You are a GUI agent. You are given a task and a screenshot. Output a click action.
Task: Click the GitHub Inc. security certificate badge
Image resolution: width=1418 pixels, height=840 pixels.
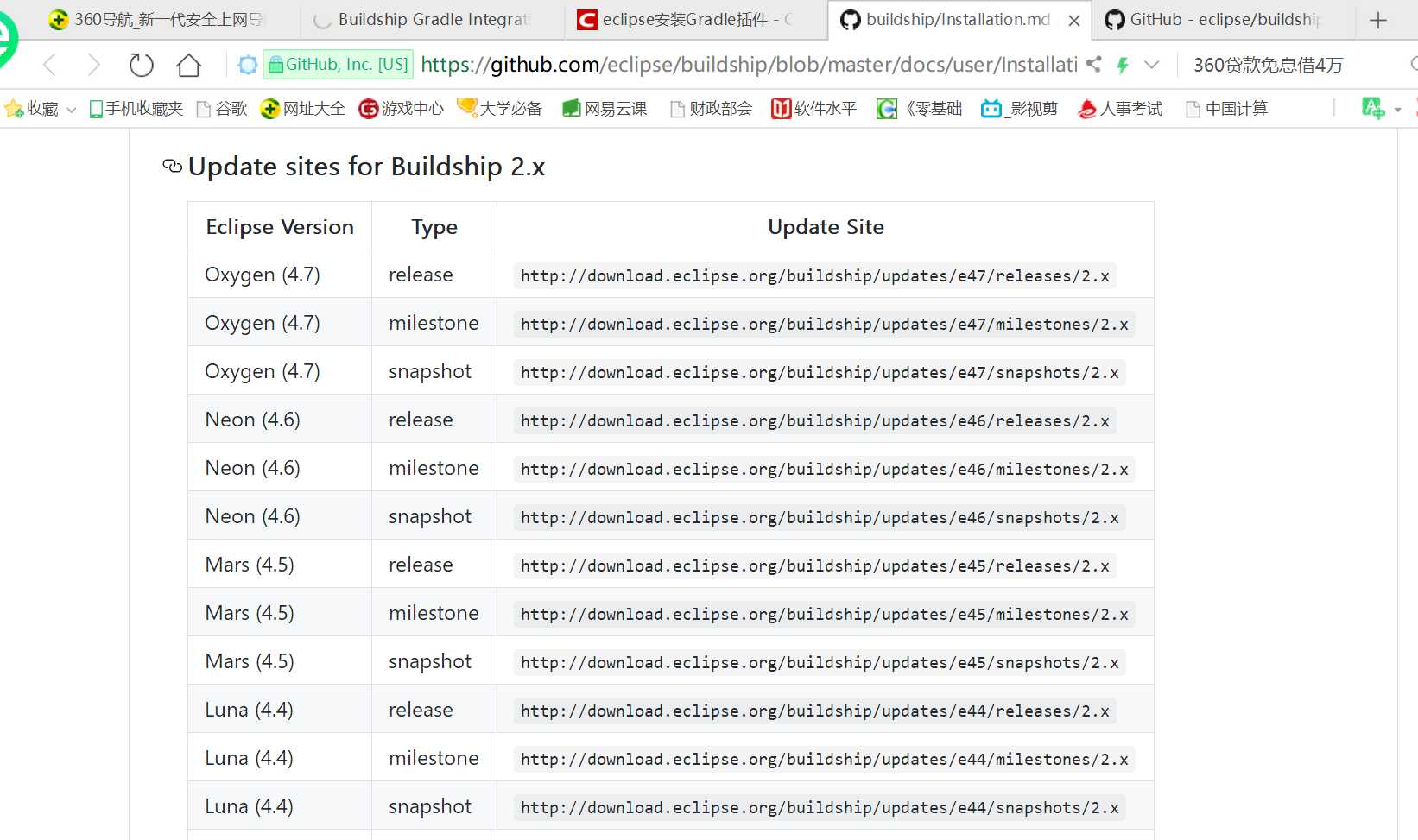tap(338, 65)
